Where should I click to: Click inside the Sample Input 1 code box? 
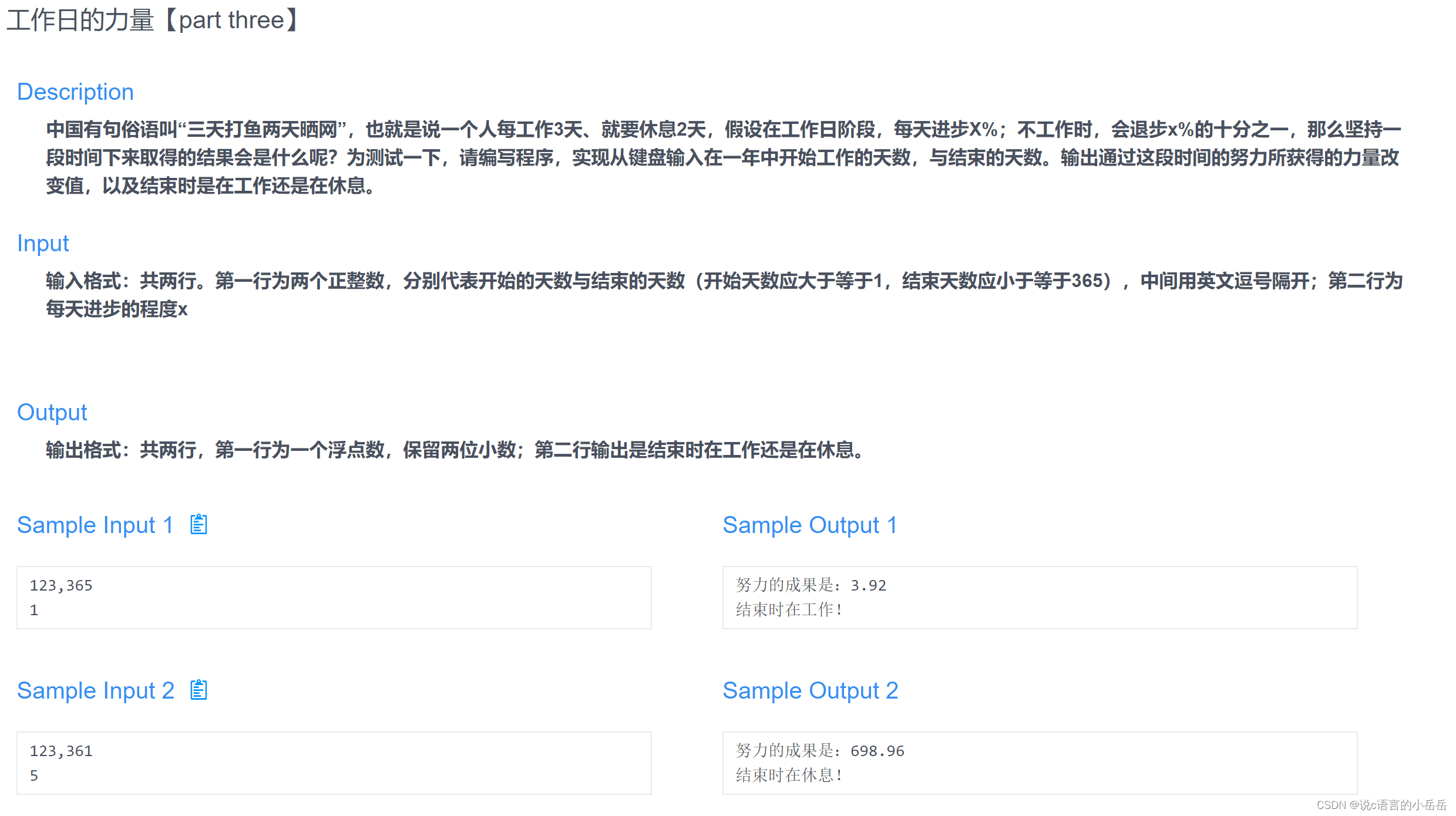(x=334, y=598)
